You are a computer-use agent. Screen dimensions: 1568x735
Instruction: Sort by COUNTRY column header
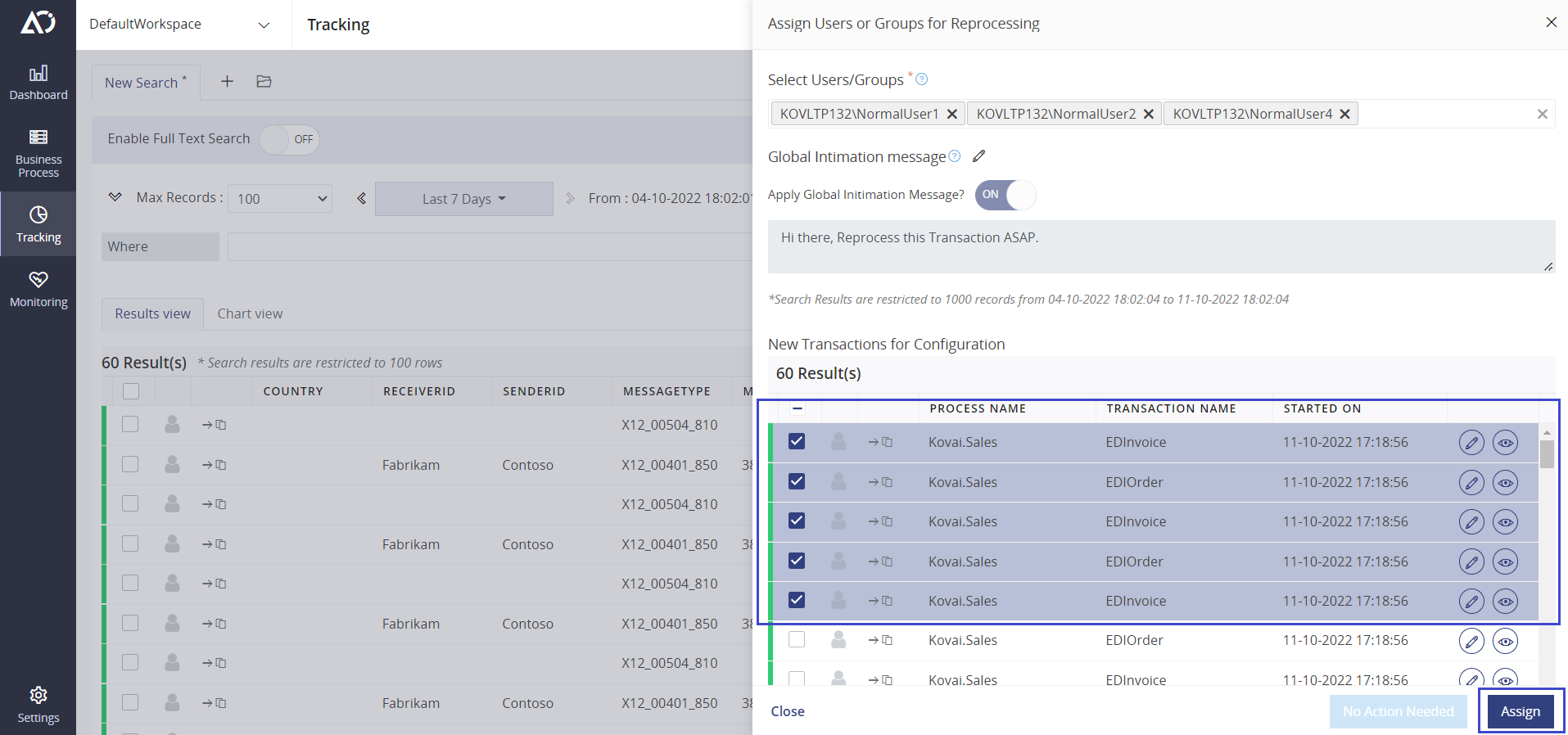(293, 391)
